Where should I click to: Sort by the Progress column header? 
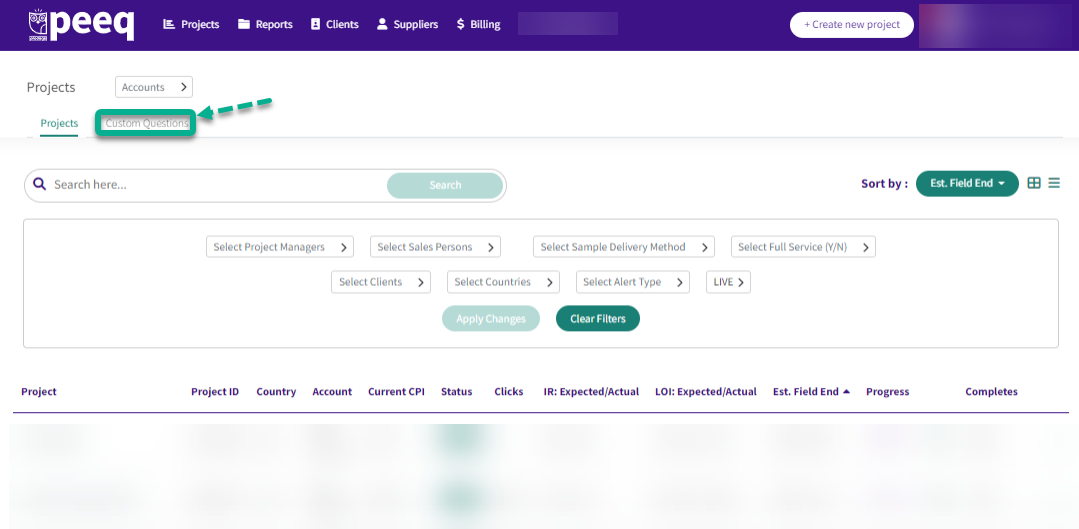[x=888, y=391]
